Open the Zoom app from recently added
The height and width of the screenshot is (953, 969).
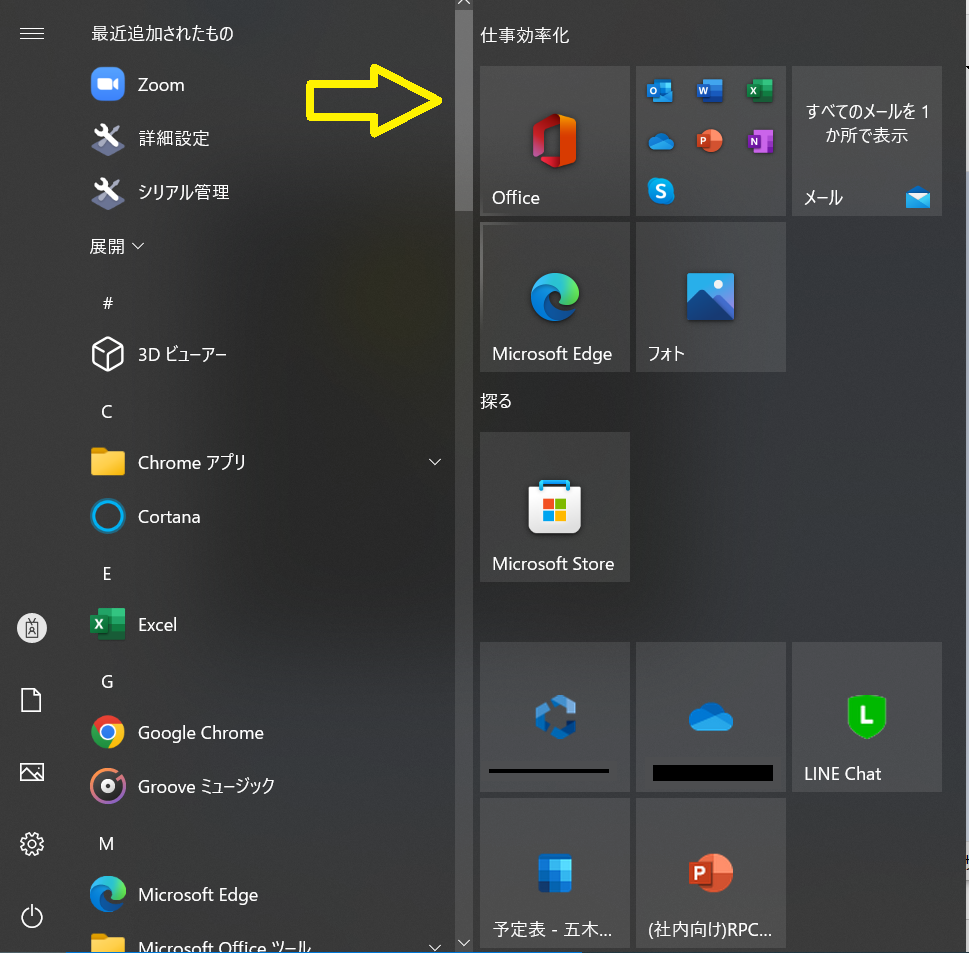tap(266, 84)
